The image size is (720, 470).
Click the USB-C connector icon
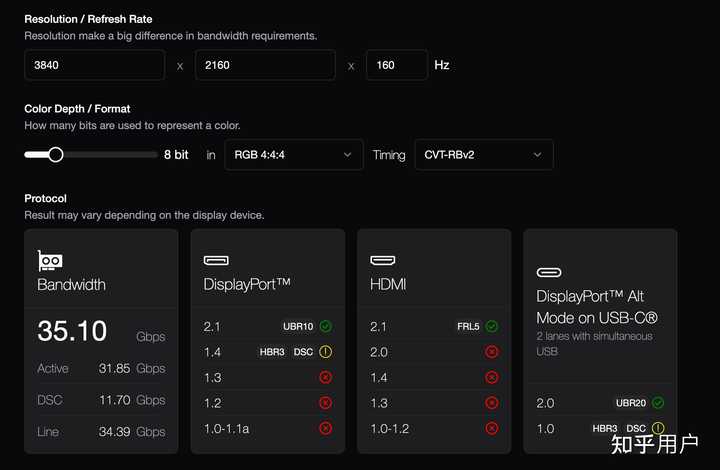(549, 272)
